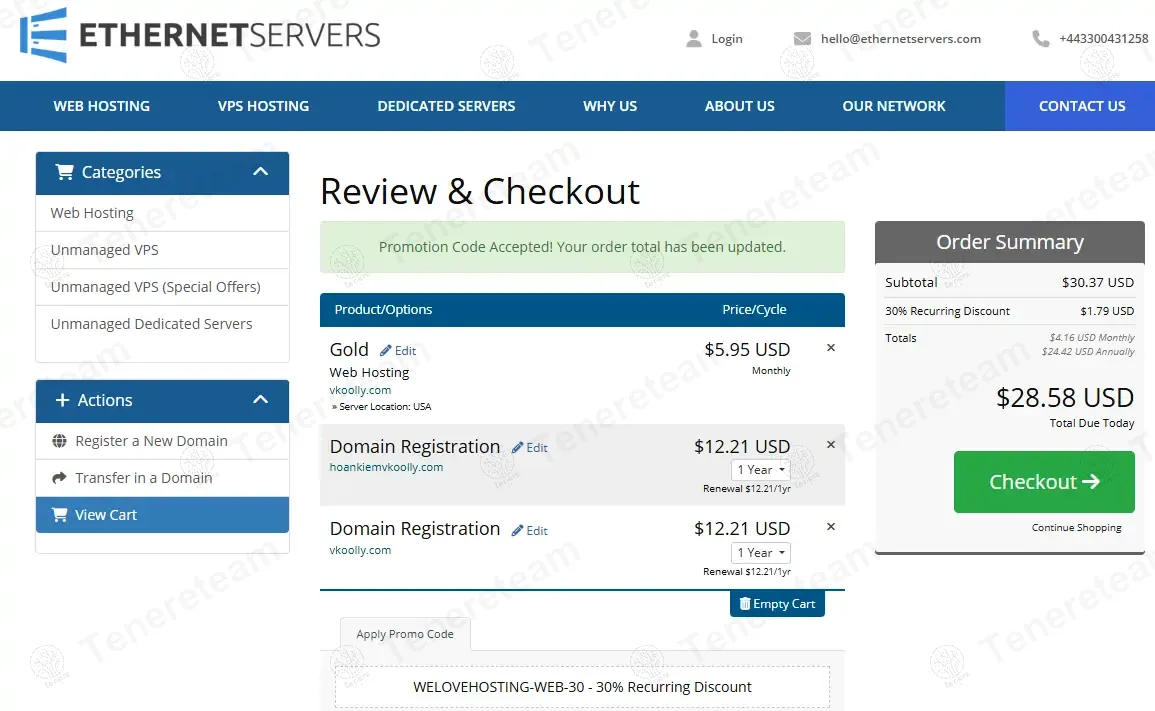This screenshot has height=711, width=1155.
Task: Open Unmanaged VPS (Special Offers) category
Action: pos(155,287)
